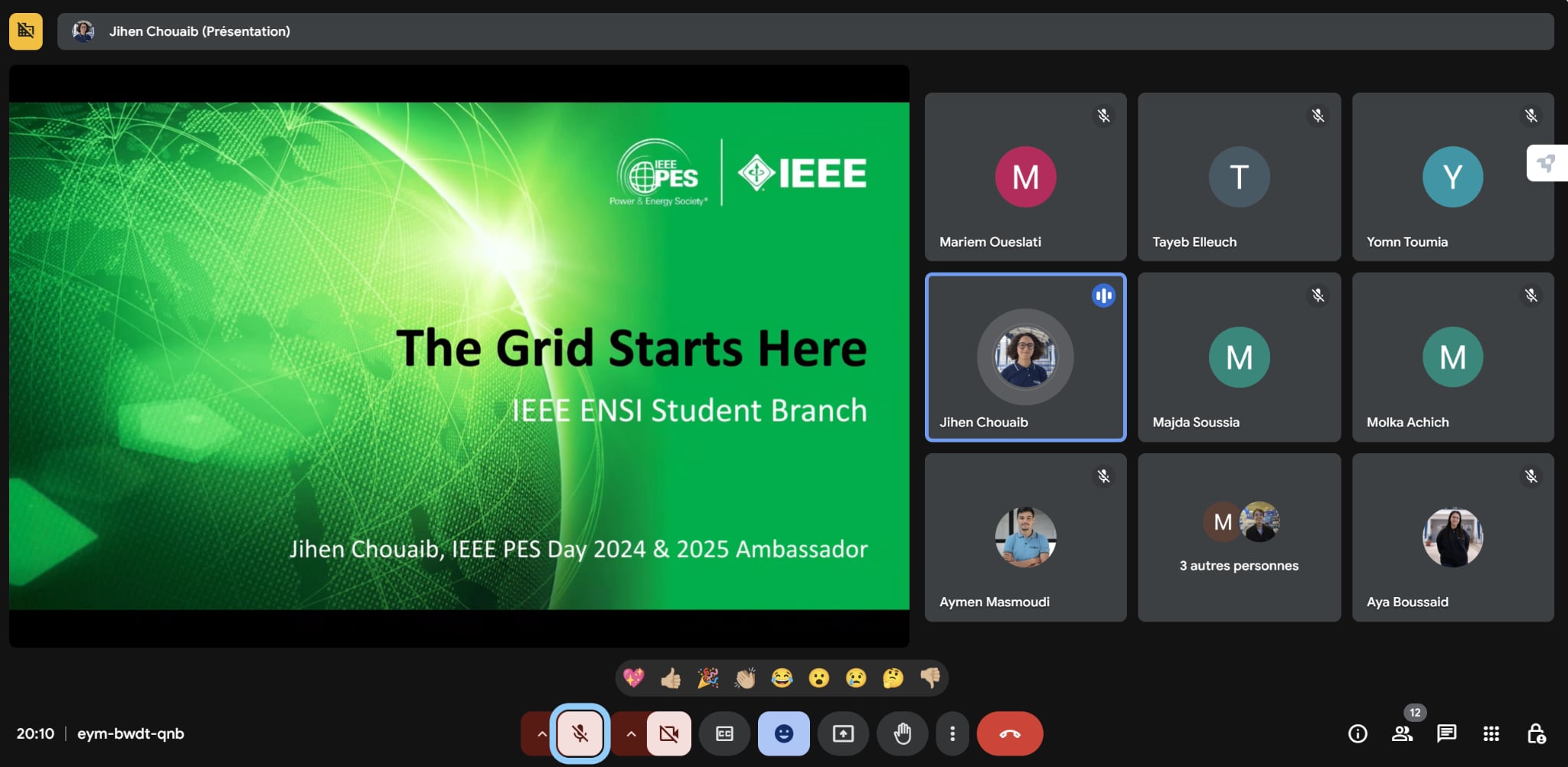The image size is (1568, 767).
Task: Select Jihen Chouaib participant tile
Action: (x=1025, y=357)
